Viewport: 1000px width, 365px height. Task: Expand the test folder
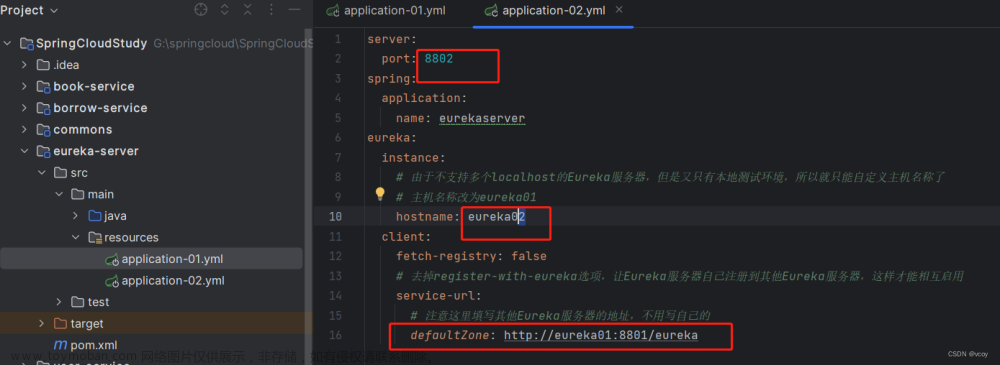click(x=59, y=302)
